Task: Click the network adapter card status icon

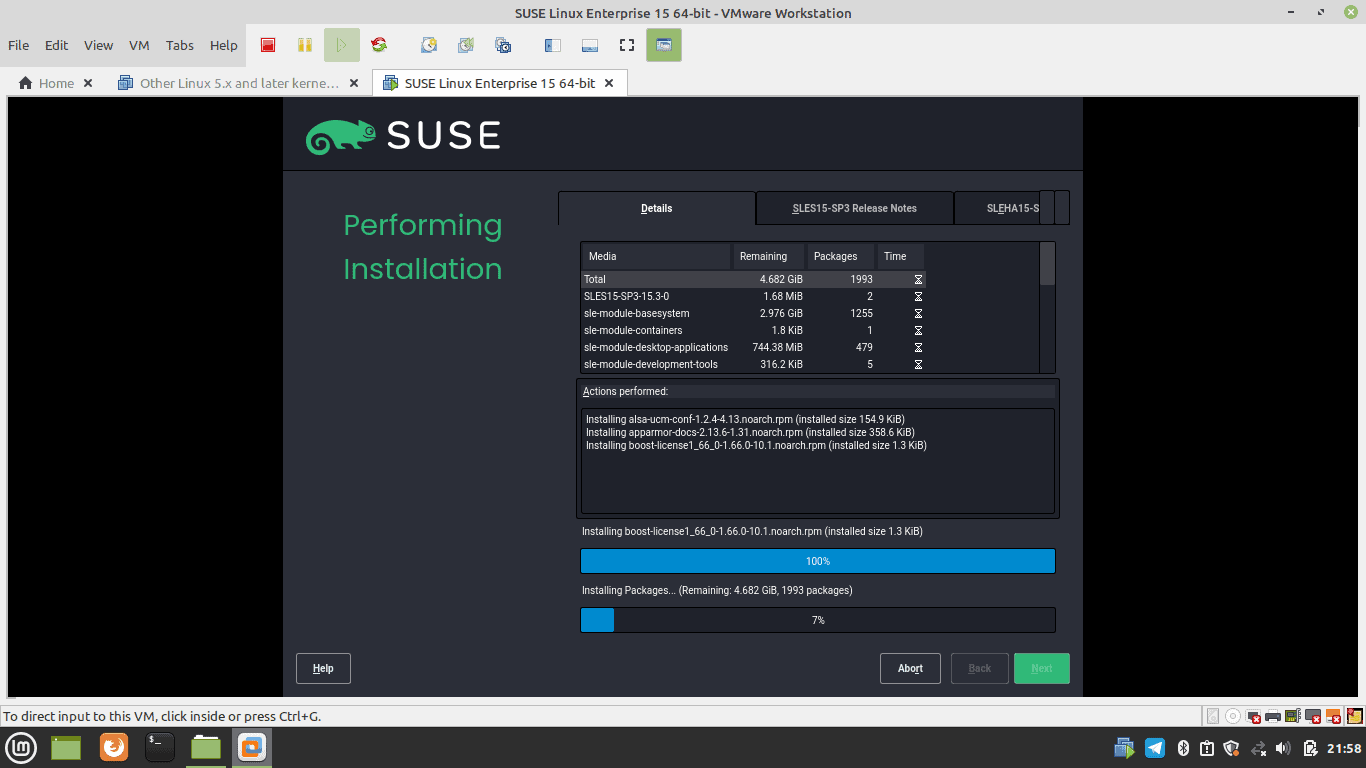Action: 1293,716
